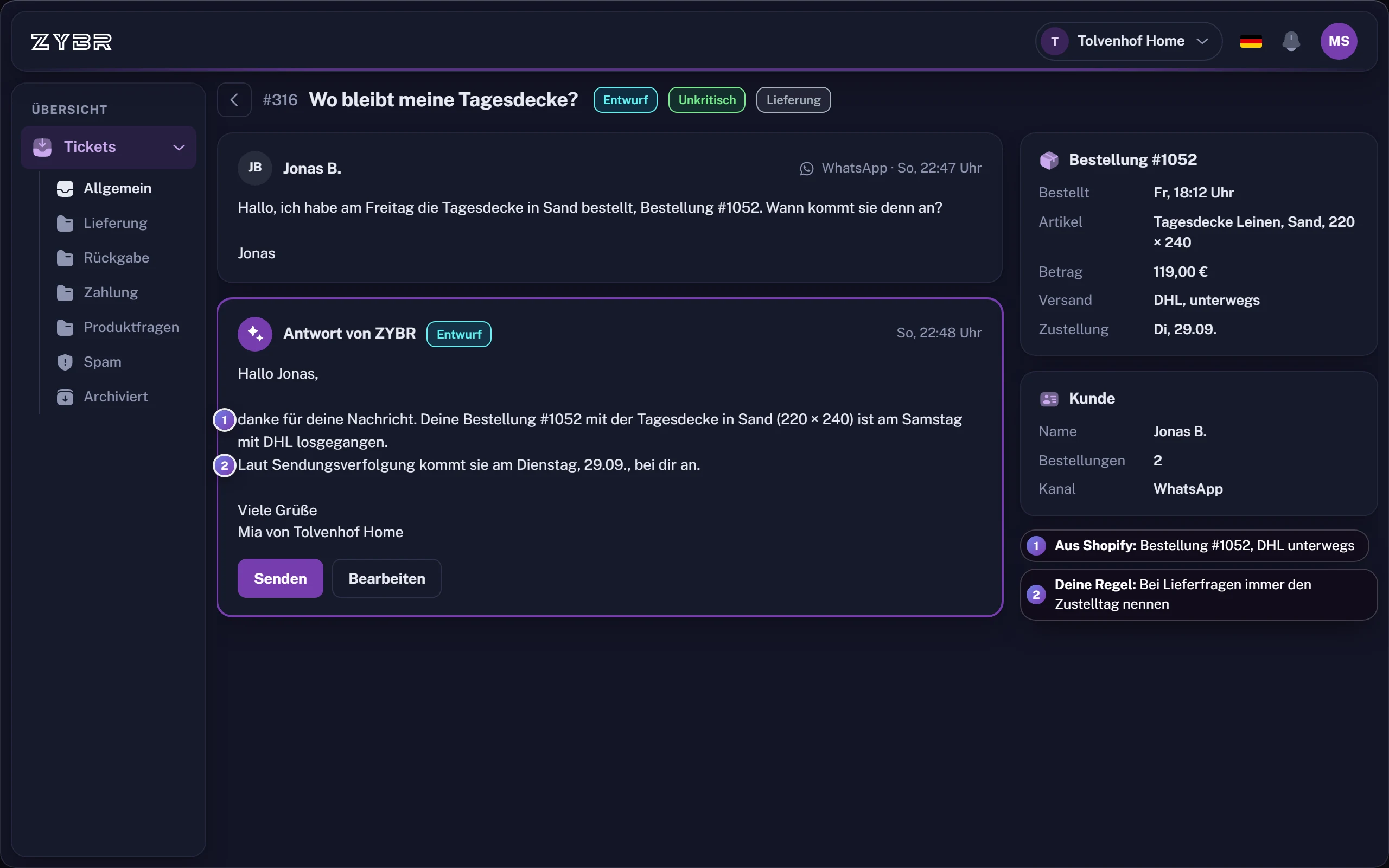Open the Rückgabe tickets folder
1389x868 pixels.
pos(117,258)
